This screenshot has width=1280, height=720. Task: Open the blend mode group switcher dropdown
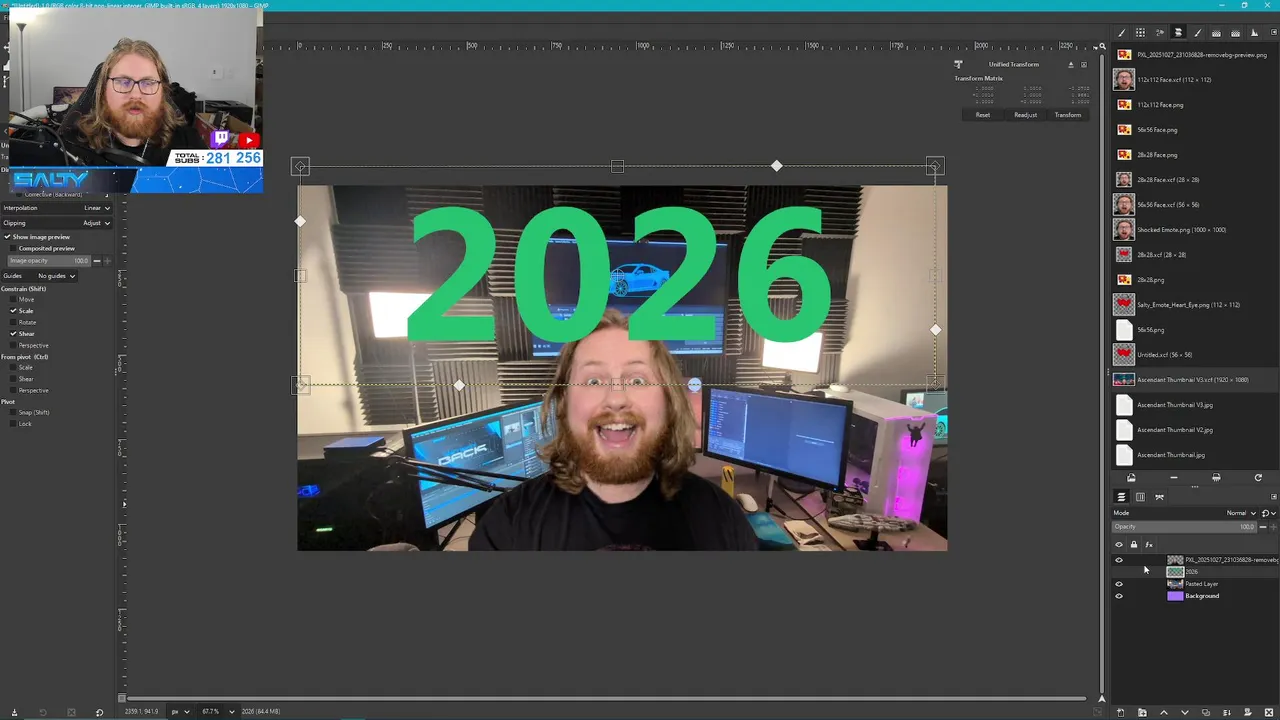point(1269,513)
